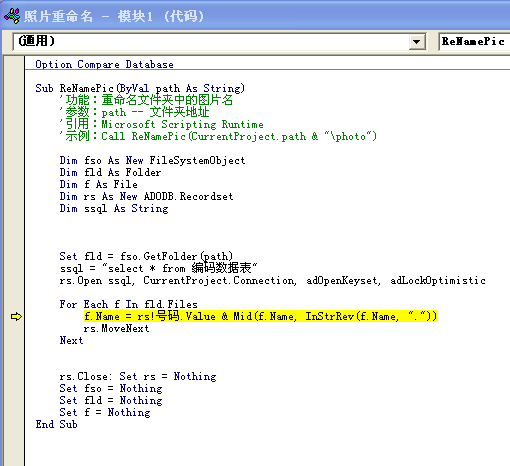Click the Dim fso As New FileSystemObject line
This screenshot has width=510, height=466.
click(152, 160)
